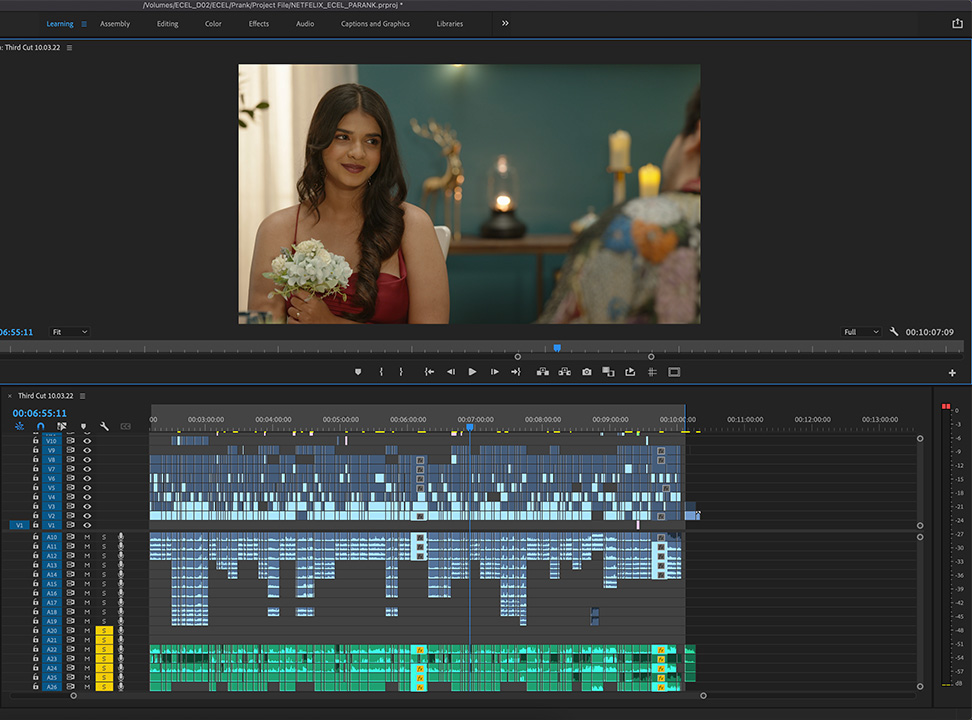Lock audio track A16

coord(35,593)
